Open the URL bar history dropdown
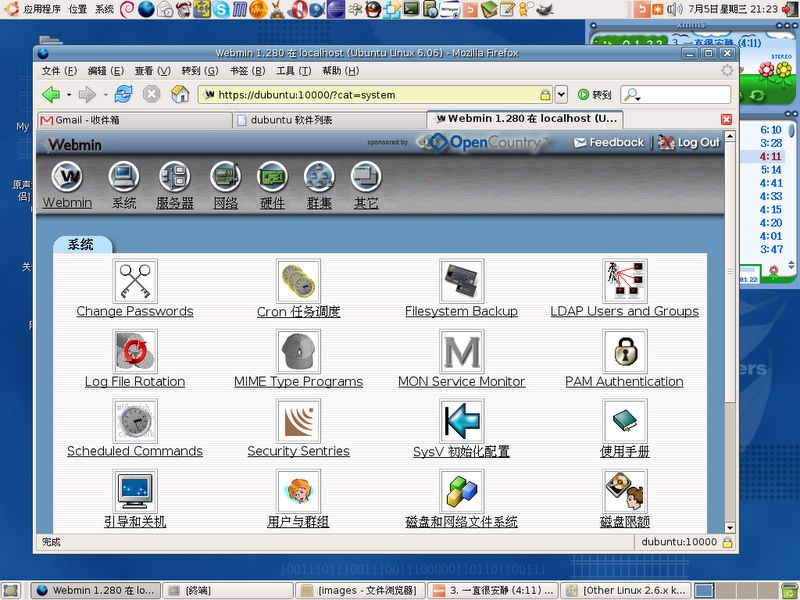This screenshot has height=600, width=800. pos(561,94)
